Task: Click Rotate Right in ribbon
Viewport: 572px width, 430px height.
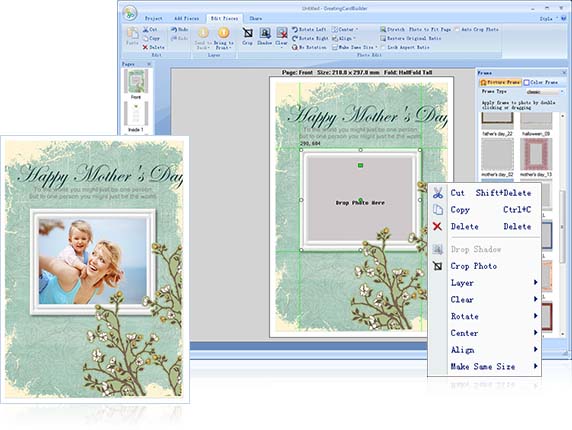Action: (x=310, y=38)
